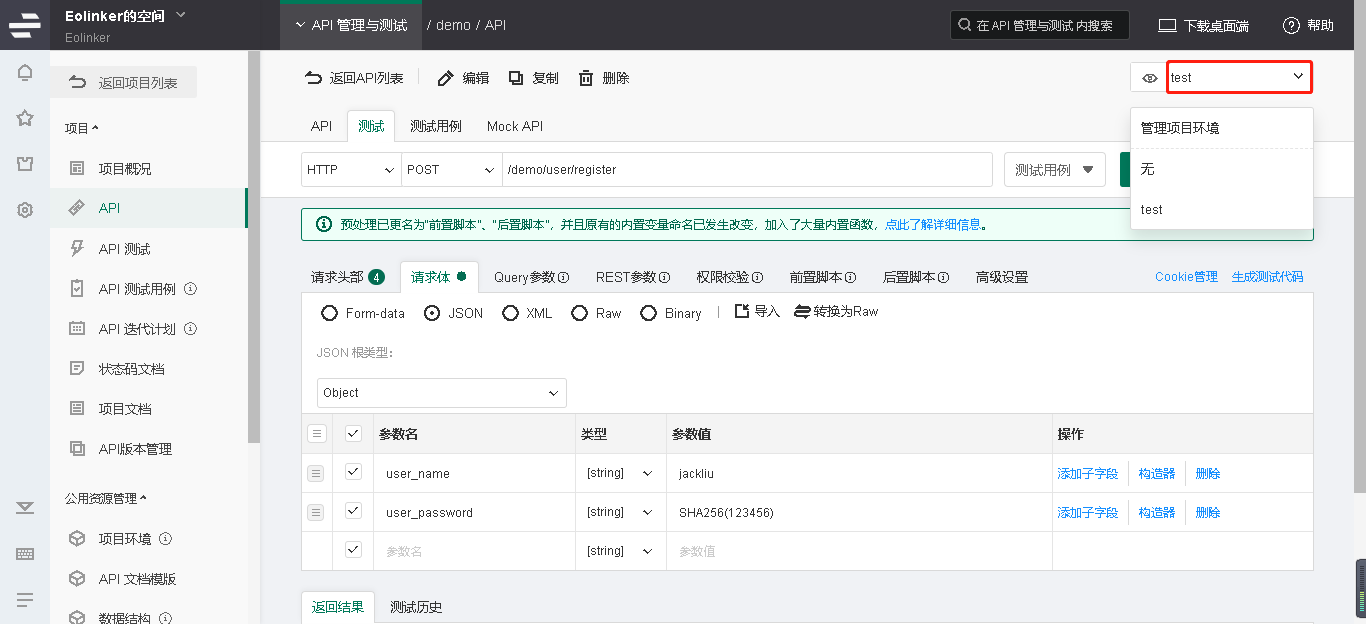The height and width of the screenshot is (624, 1366).
Task: Toggle the header select-all checkbox
Action: (353, 433)
